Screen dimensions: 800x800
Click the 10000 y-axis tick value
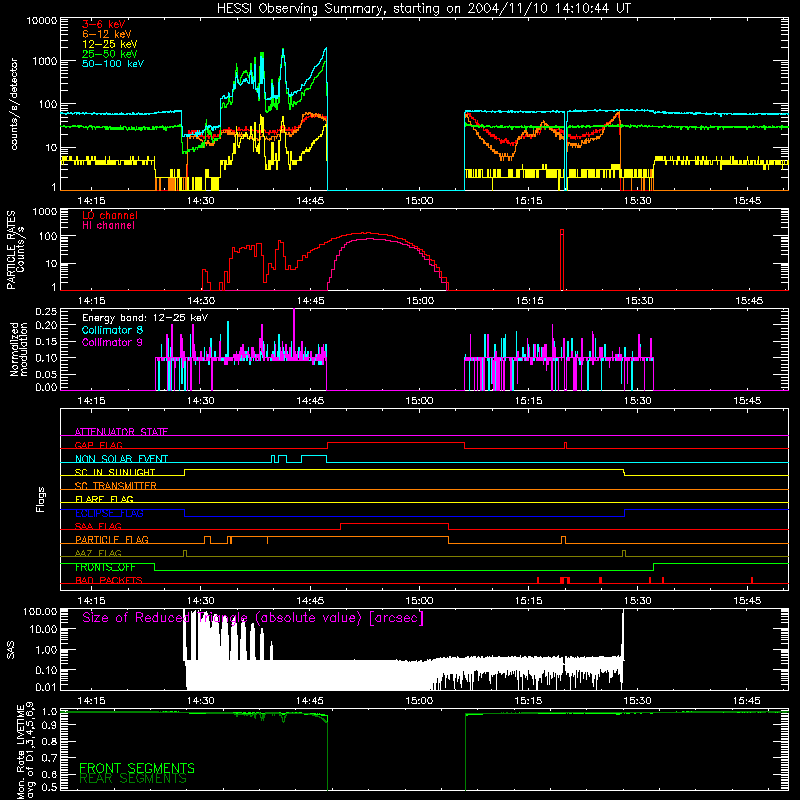click(42, 21)
